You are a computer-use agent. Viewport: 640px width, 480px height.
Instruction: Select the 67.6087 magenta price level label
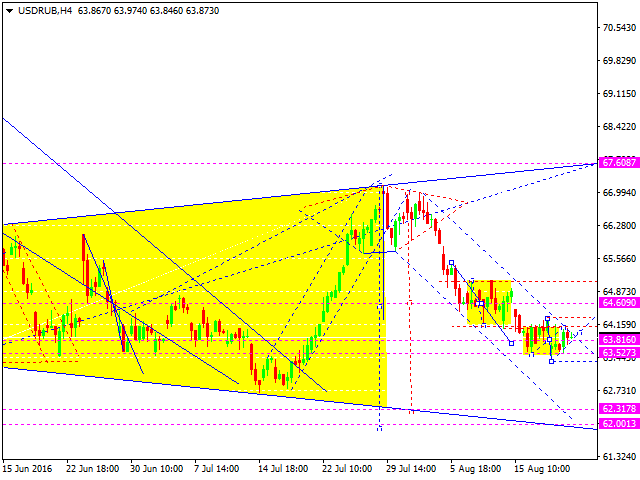[619, 163]
